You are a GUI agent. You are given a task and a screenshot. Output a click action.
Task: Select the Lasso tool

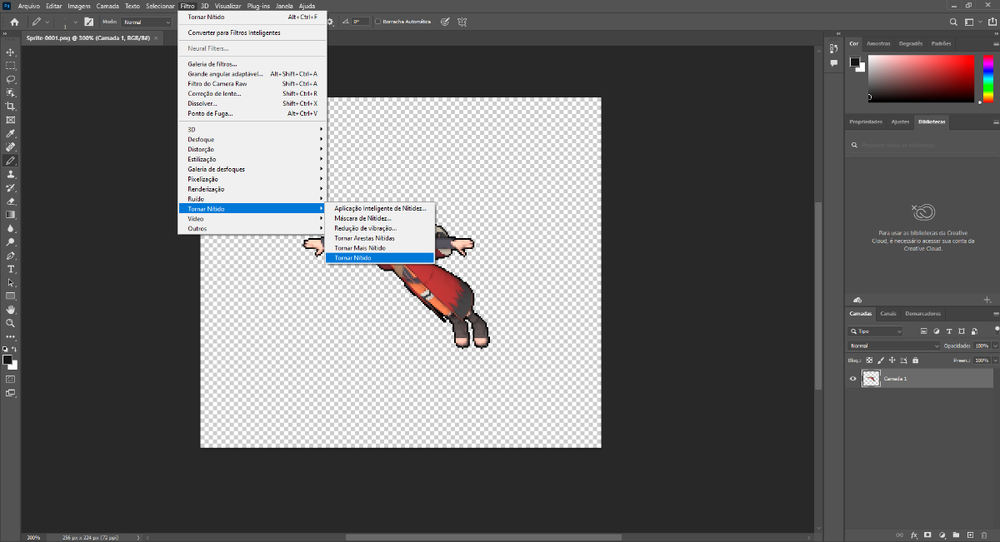(11, 79)
